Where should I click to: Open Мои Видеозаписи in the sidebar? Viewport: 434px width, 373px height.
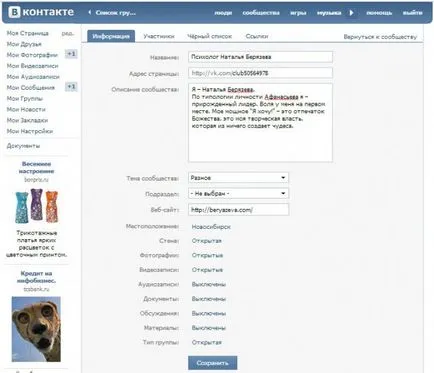pyautogui.click(x=32, y=66)
